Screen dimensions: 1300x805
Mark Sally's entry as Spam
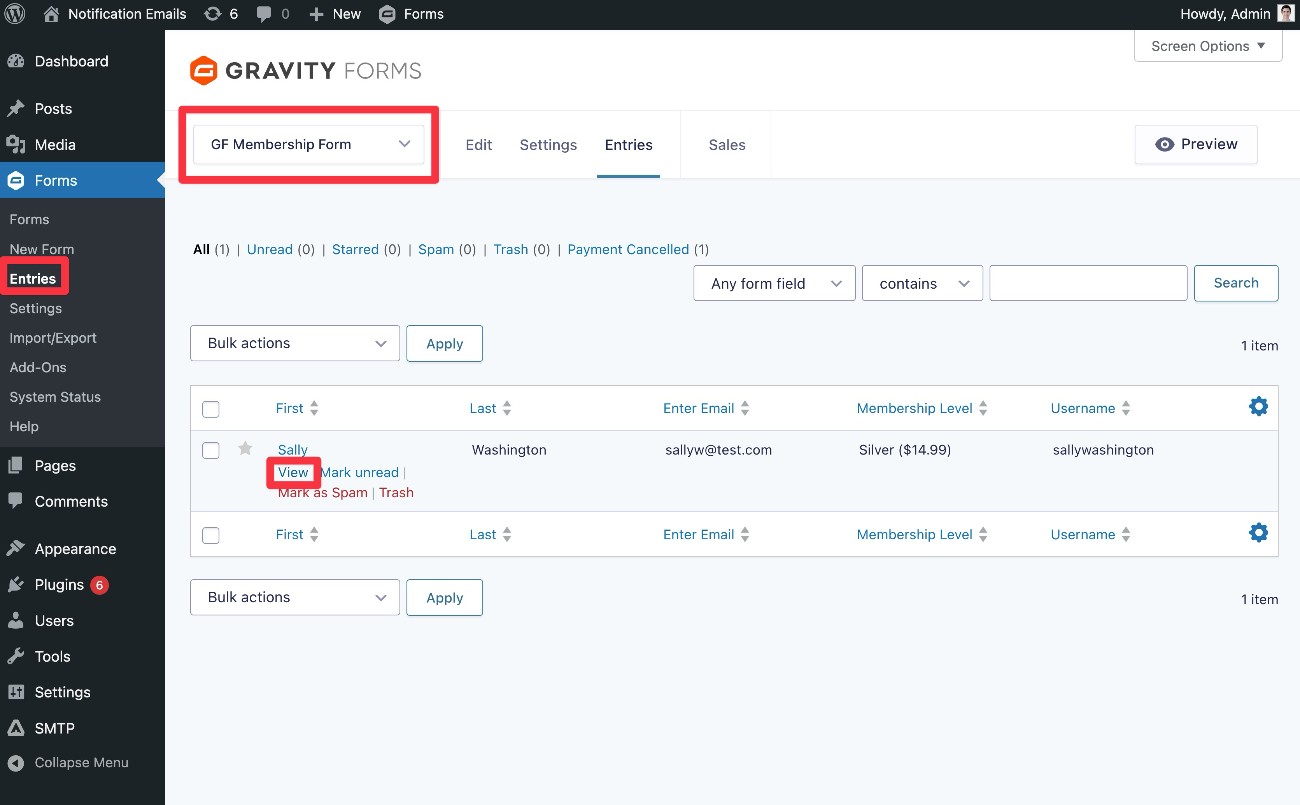click(x=323, y=492)
